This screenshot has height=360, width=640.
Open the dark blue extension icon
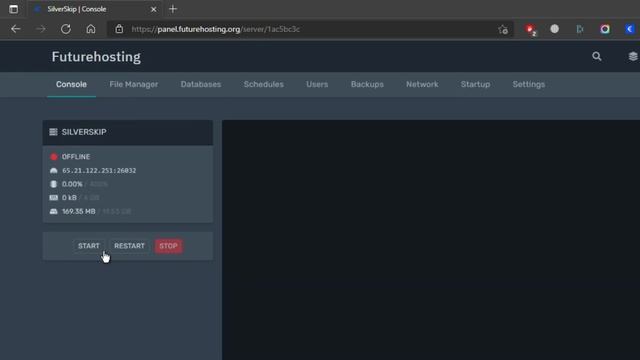point(580,29)
